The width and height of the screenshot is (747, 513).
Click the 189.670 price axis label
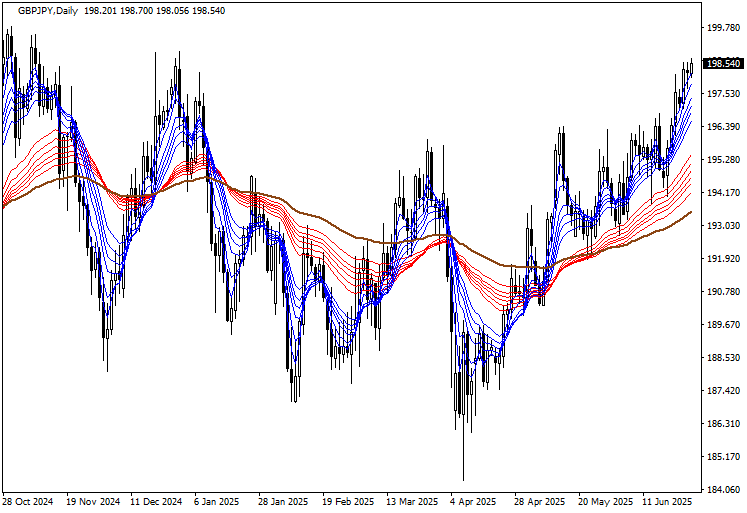click(723, 325)
